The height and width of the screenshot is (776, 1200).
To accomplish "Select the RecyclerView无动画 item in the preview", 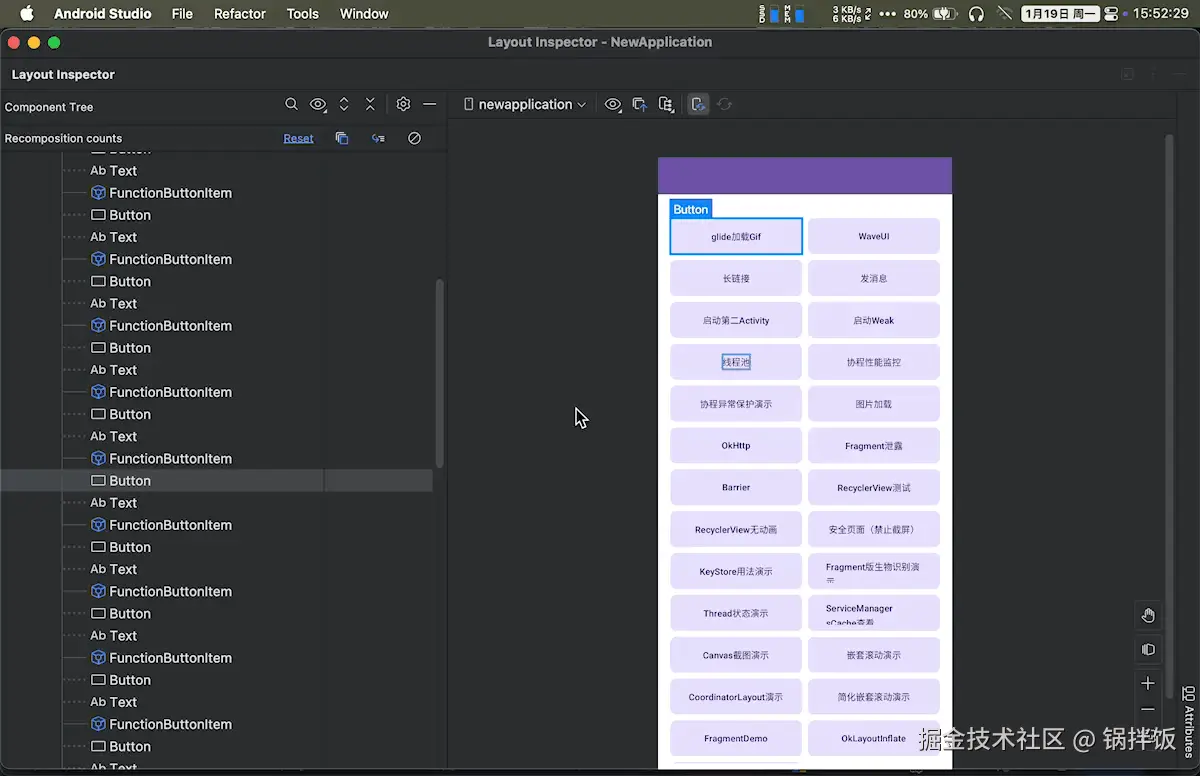I will coord(736,529).
